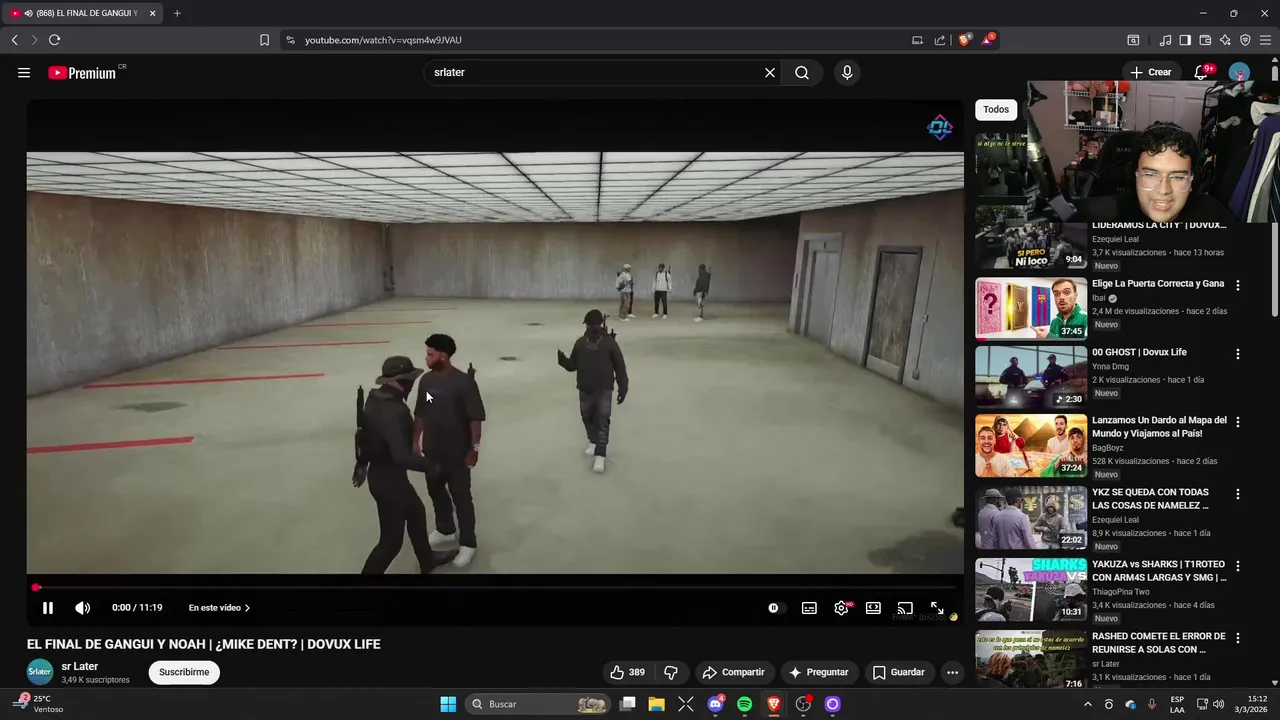
Task: Open options for 'Elige La Puerta Correcta' video
Action: click(x=1238, y=285)
